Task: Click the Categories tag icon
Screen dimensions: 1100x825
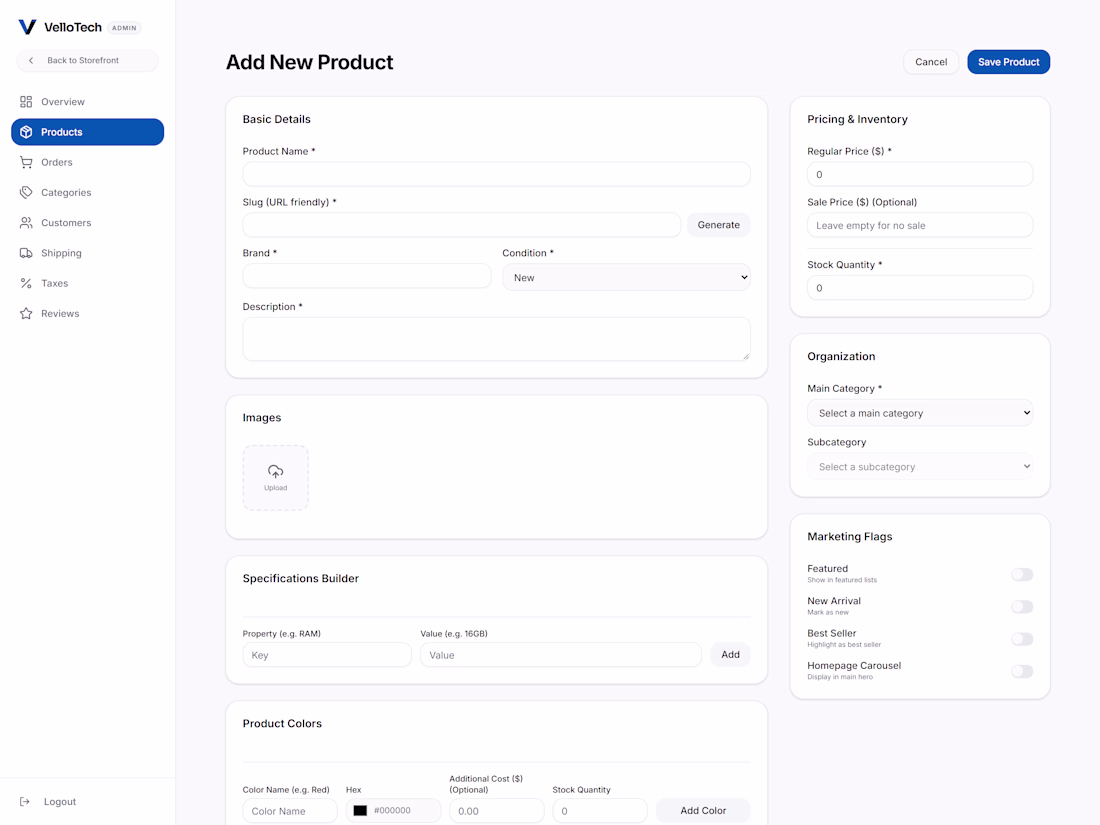Action: [x=26, y=192]
